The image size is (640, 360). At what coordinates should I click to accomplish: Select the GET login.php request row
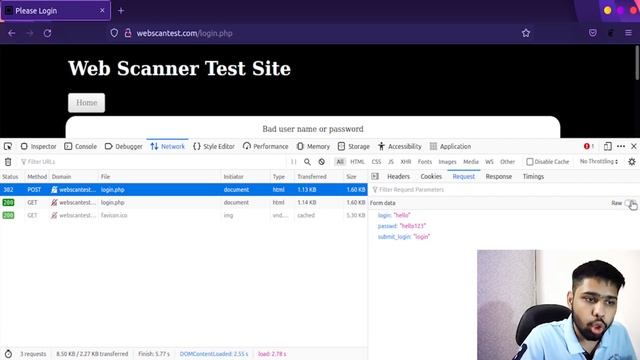point(184,202)
